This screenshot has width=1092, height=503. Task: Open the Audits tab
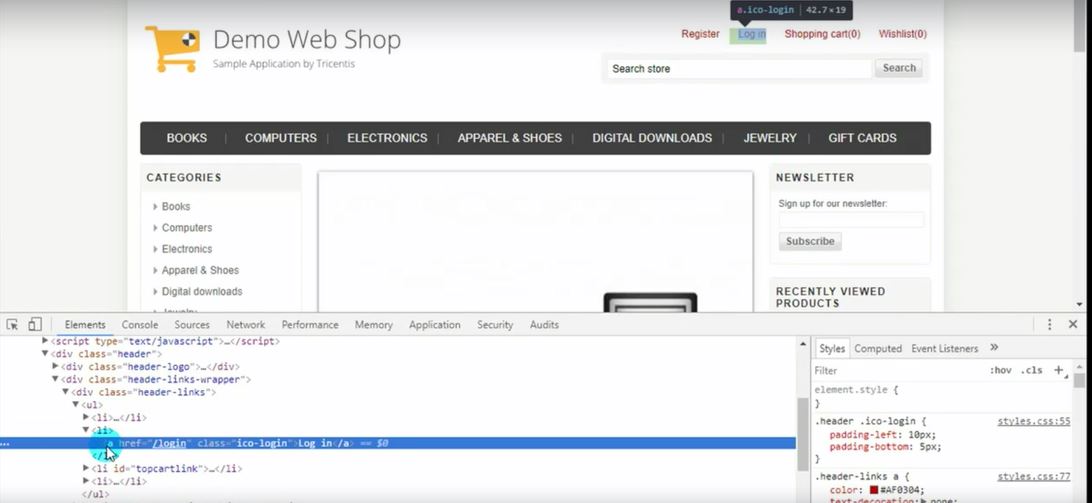[544, 325]
